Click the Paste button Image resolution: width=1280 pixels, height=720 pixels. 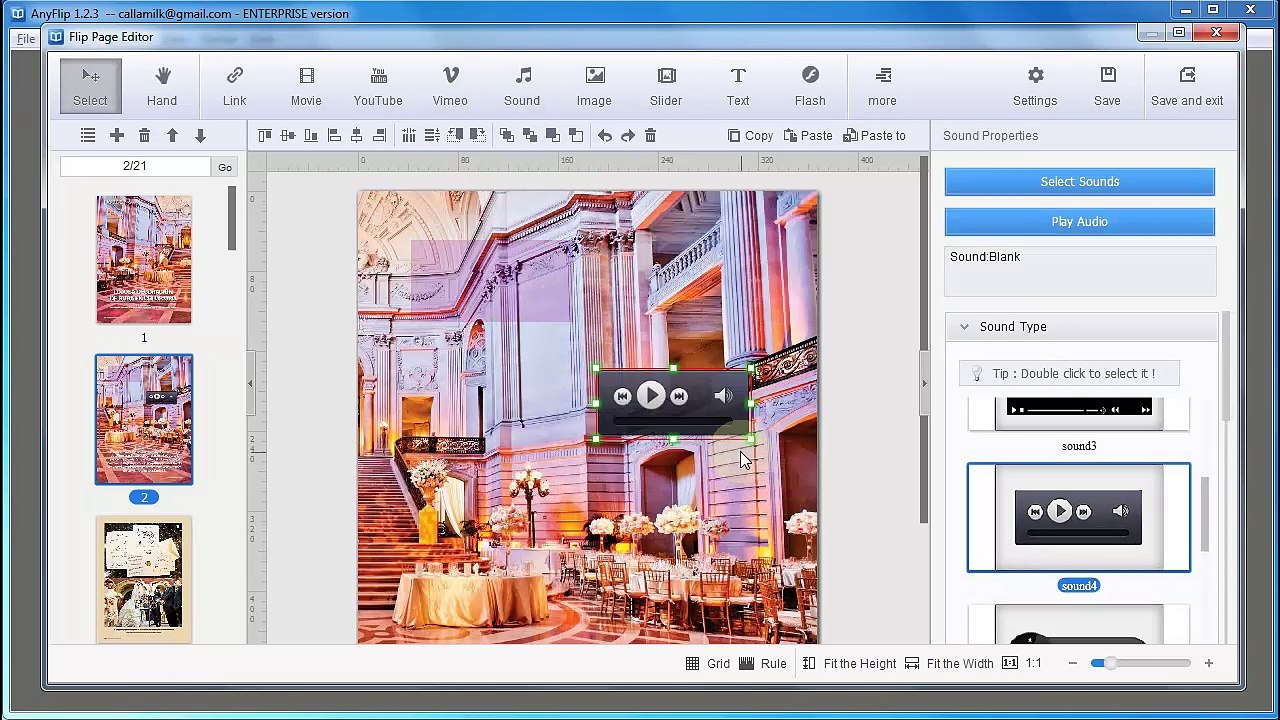click(808, 135)
